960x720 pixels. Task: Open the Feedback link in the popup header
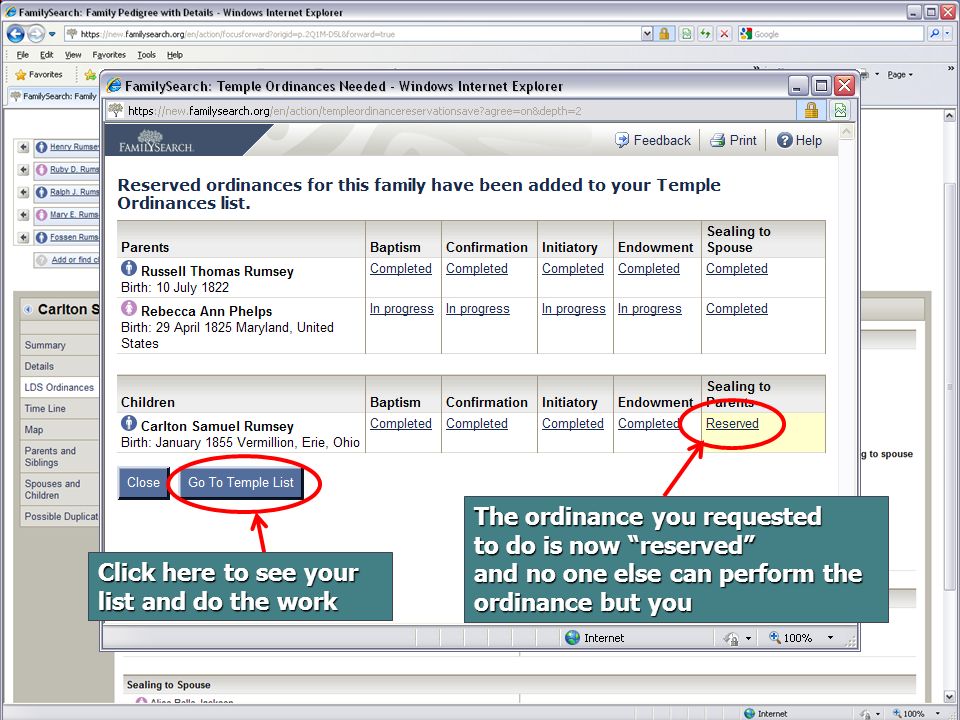point(662,140)
